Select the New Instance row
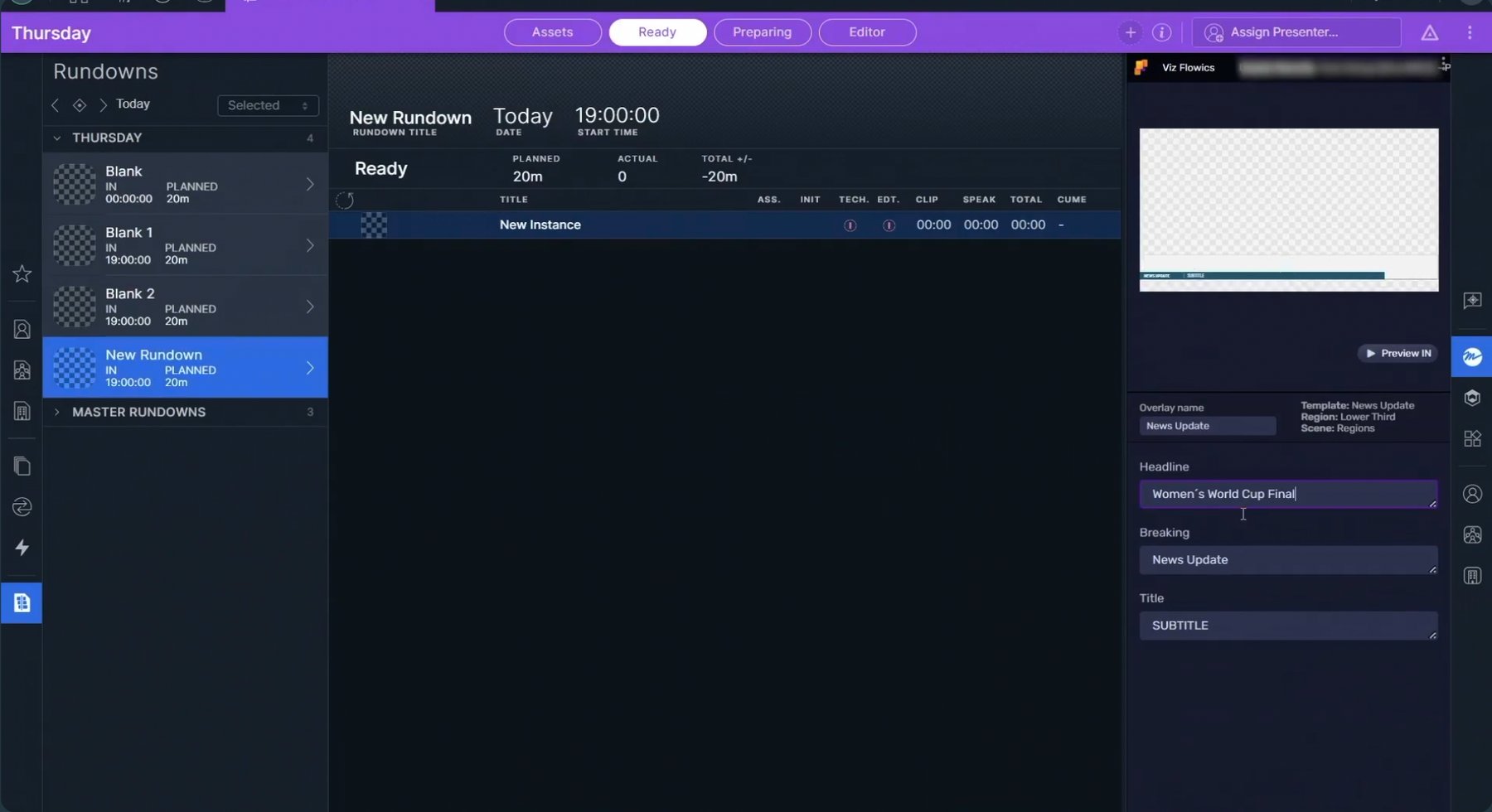This screenshot has width=1492, height=812. [x=724, y=225]
